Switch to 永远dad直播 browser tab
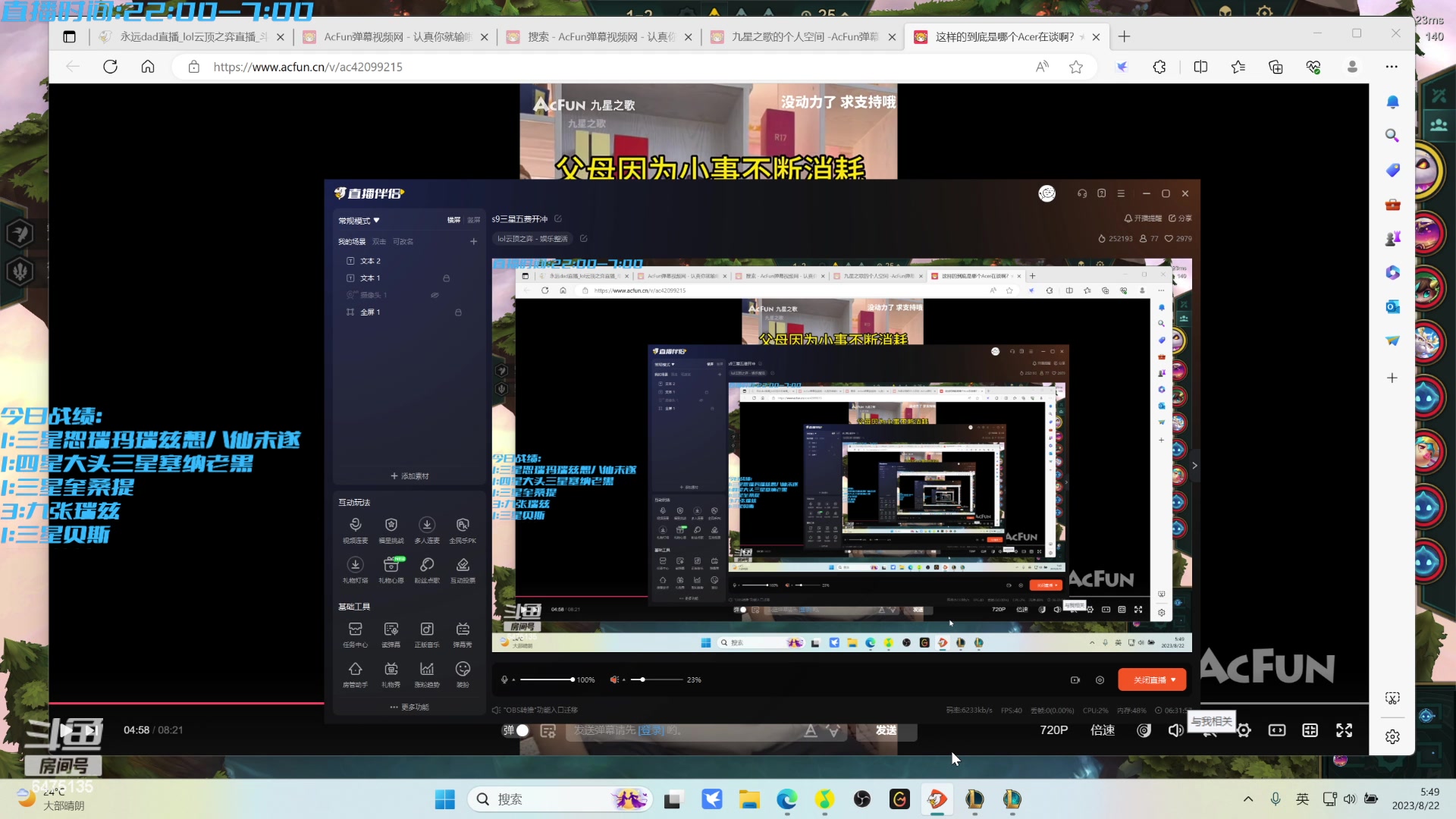Screen dimensions: 1456x819 point(193,36)
